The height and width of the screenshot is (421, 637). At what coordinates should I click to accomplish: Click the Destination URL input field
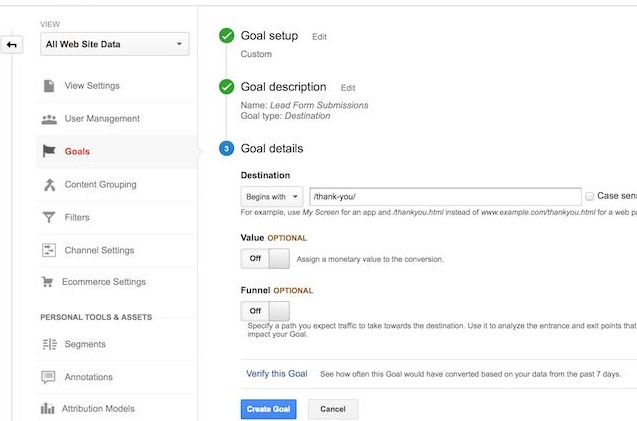click(x=445, y=197)
